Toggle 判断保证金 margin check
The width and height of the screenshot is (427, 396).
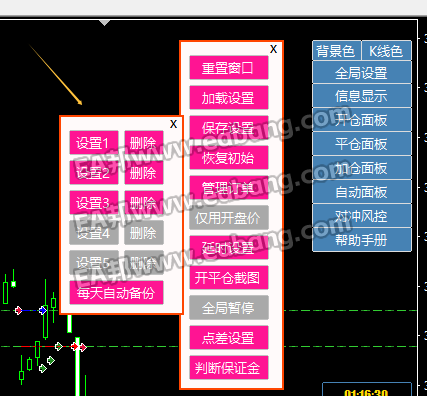229,368
